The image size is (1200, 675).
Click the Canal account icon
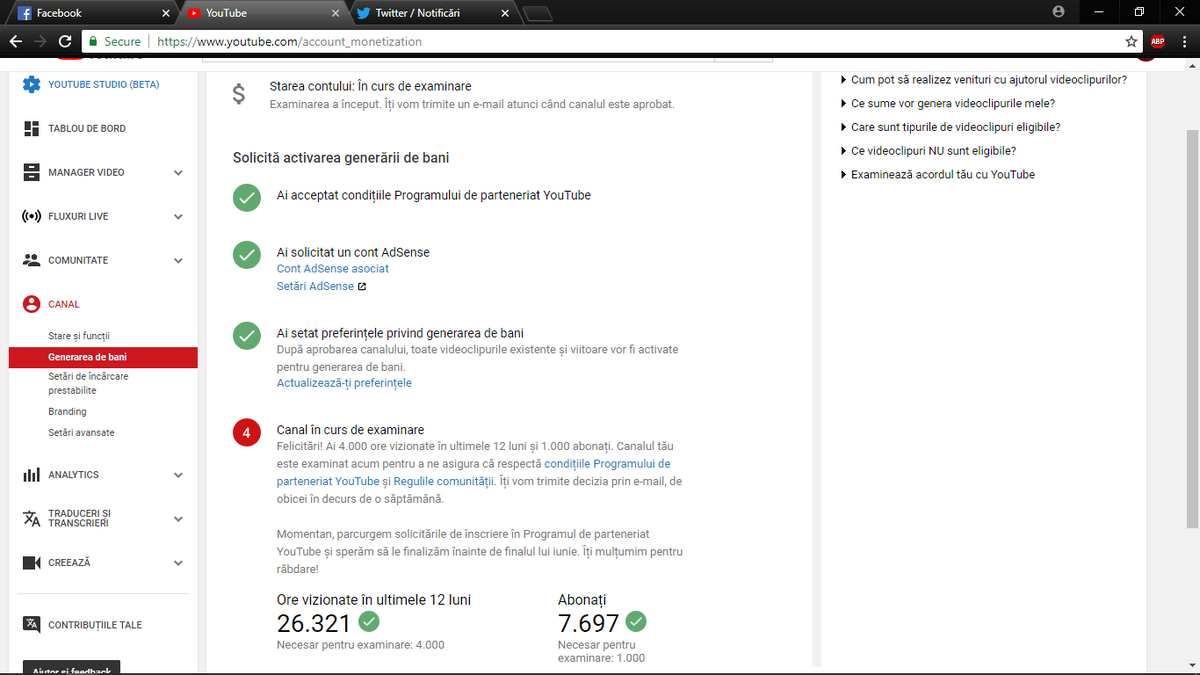coord(31,304)
